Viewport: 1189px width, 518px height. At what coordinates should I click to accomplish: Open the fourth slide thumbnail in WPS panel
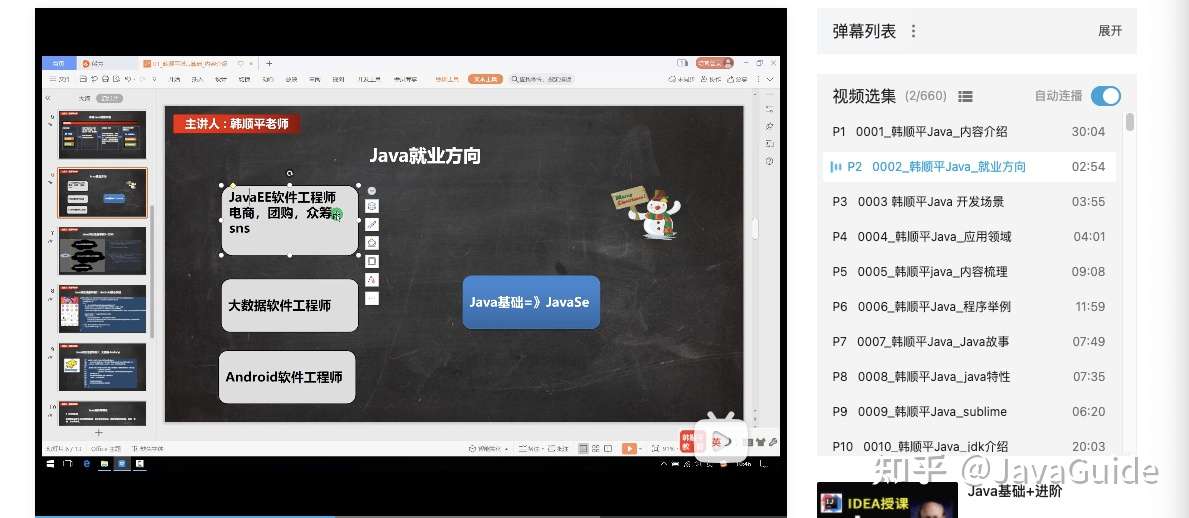(102, 309)
